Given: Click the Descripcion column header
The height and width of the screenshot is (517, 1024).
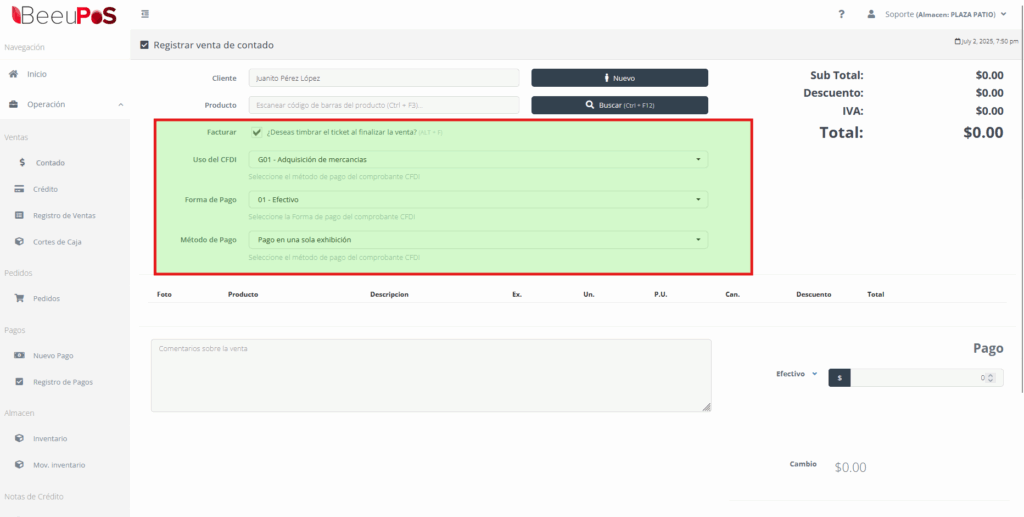Looking at the screenshot, I should pyautogui.click(x=389, y=294).
